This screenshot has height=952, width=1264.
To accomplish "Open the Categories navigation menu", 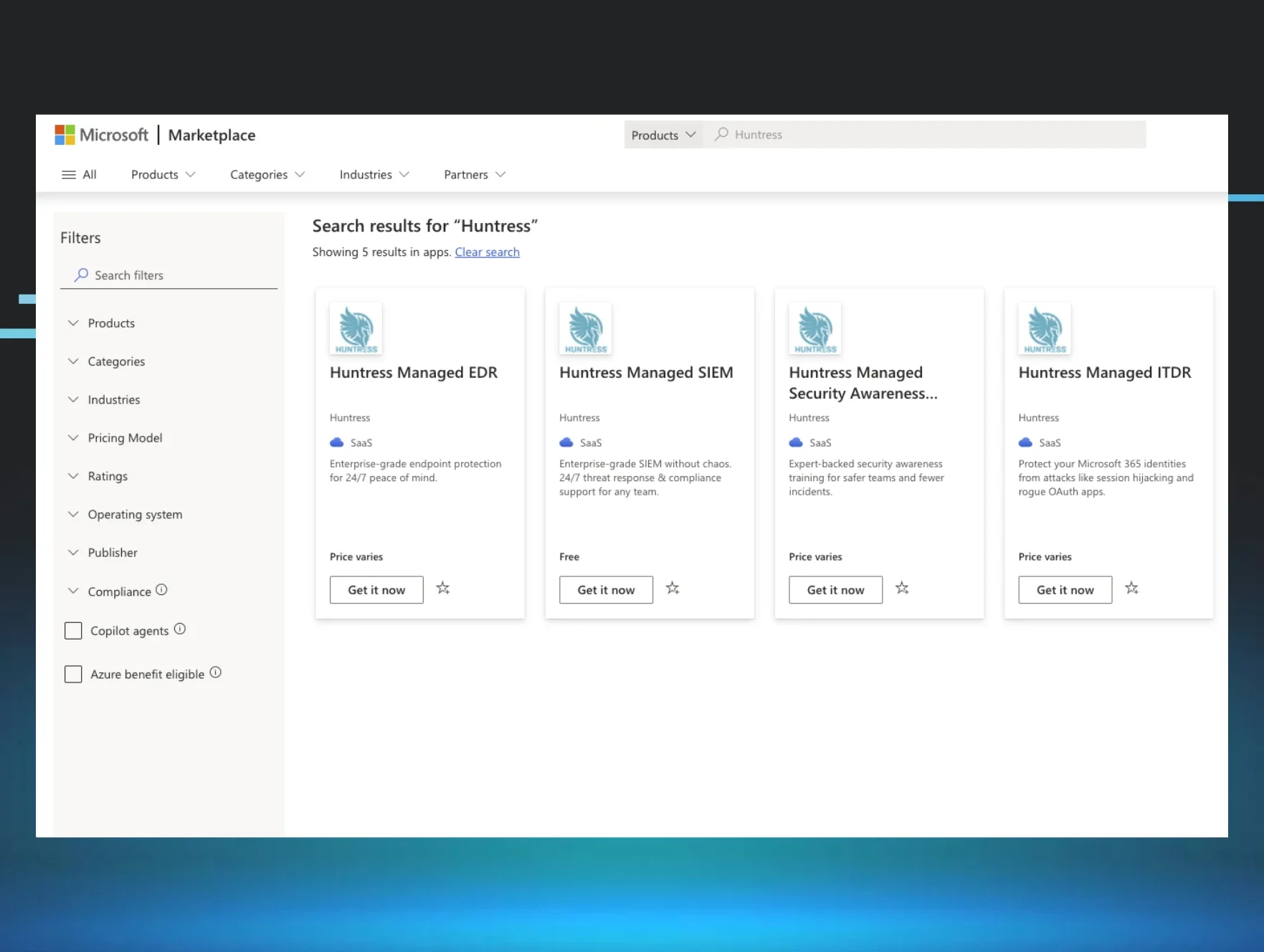I will point(267,175).
